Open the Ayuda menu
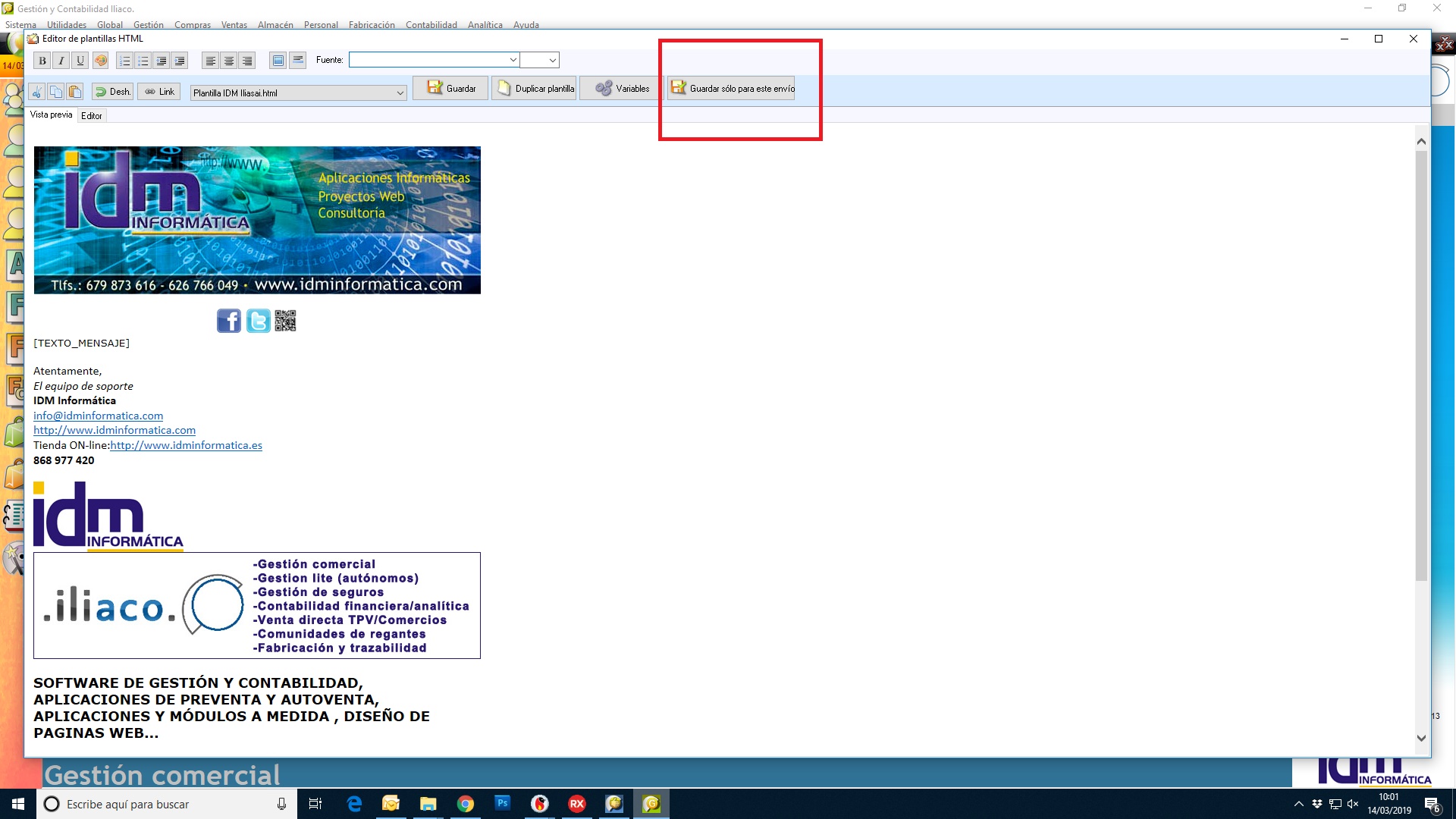Image resolution: width=1456 pixels, height=819 pixels. 526,25
